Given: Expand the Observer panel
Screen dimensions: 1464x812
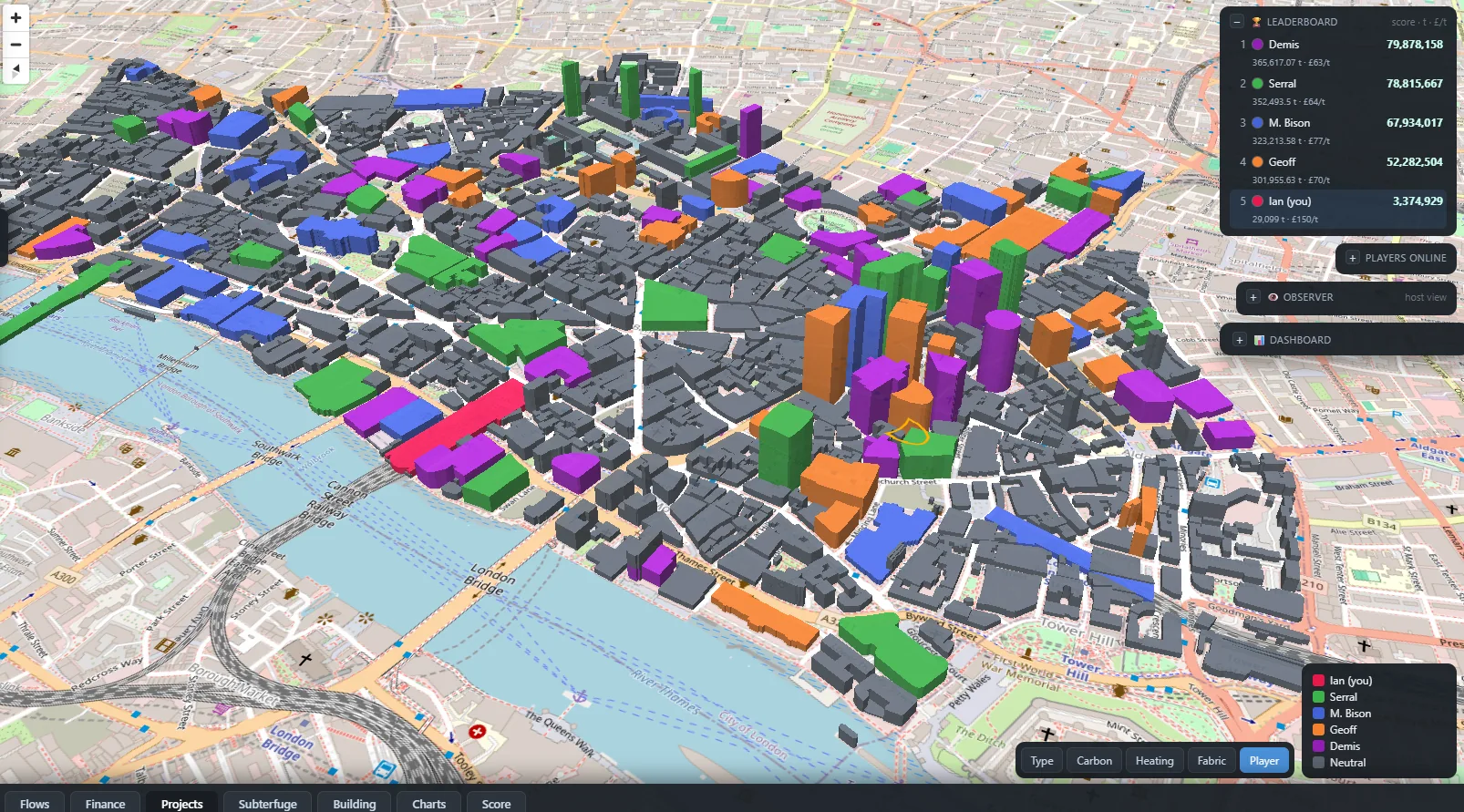Looking at the screenshot, I should [x=1253, y=297].
